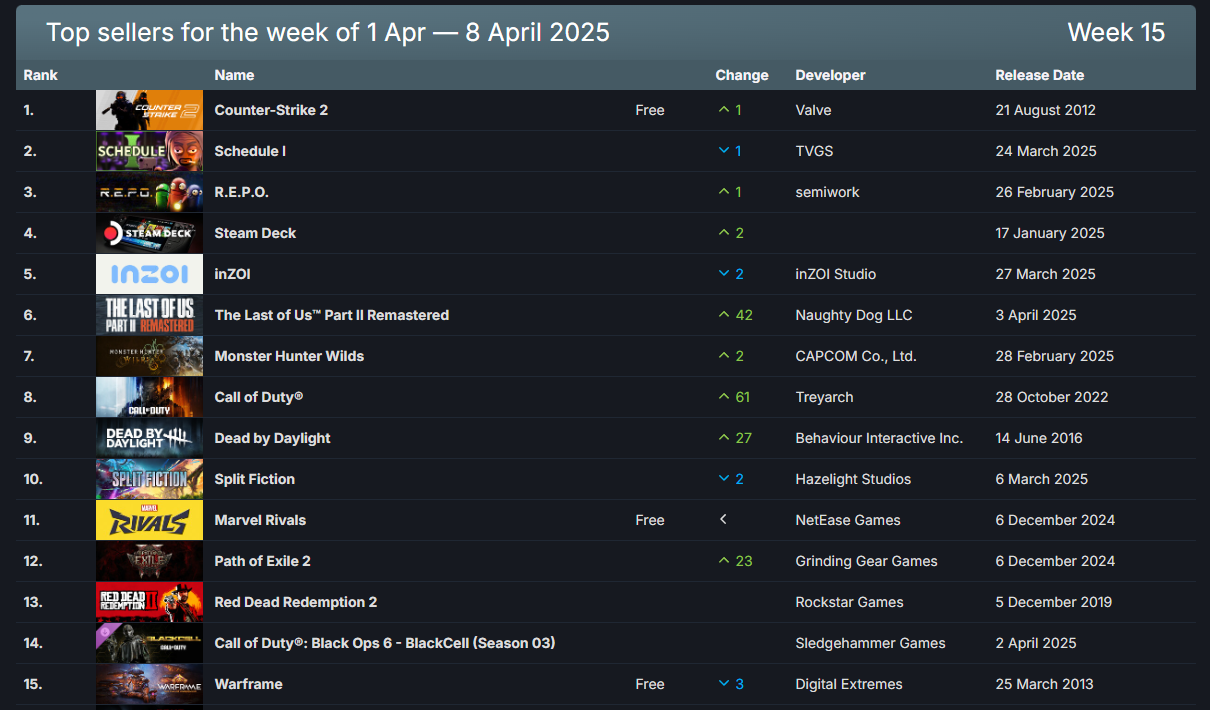Open the Schedule I name link
Image resolution: width=1210 pixels, height=710 pixels.
(x=250, y=151)
